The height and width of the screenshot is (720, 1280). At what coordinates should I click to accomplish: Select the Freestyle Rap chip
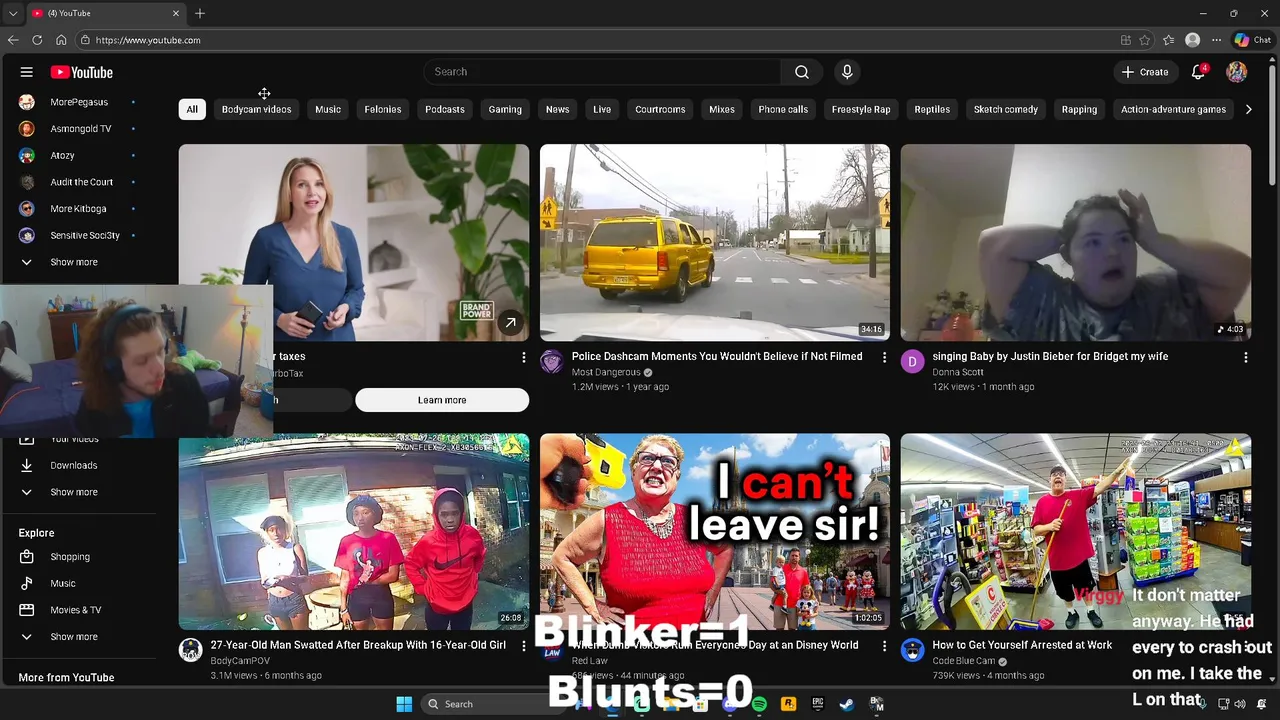[x=861, y=109]
